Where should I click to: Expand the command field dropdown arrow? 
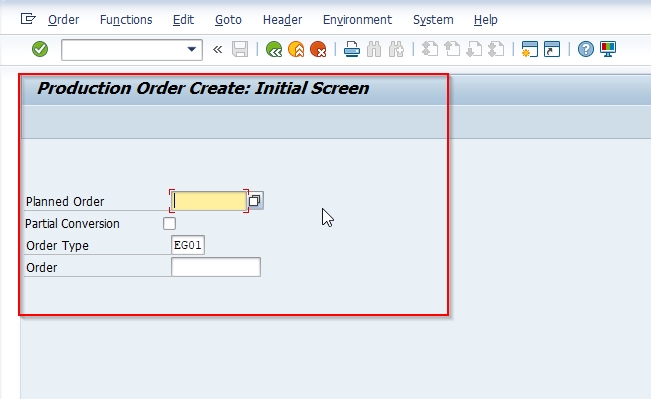[x=191, y=49]
